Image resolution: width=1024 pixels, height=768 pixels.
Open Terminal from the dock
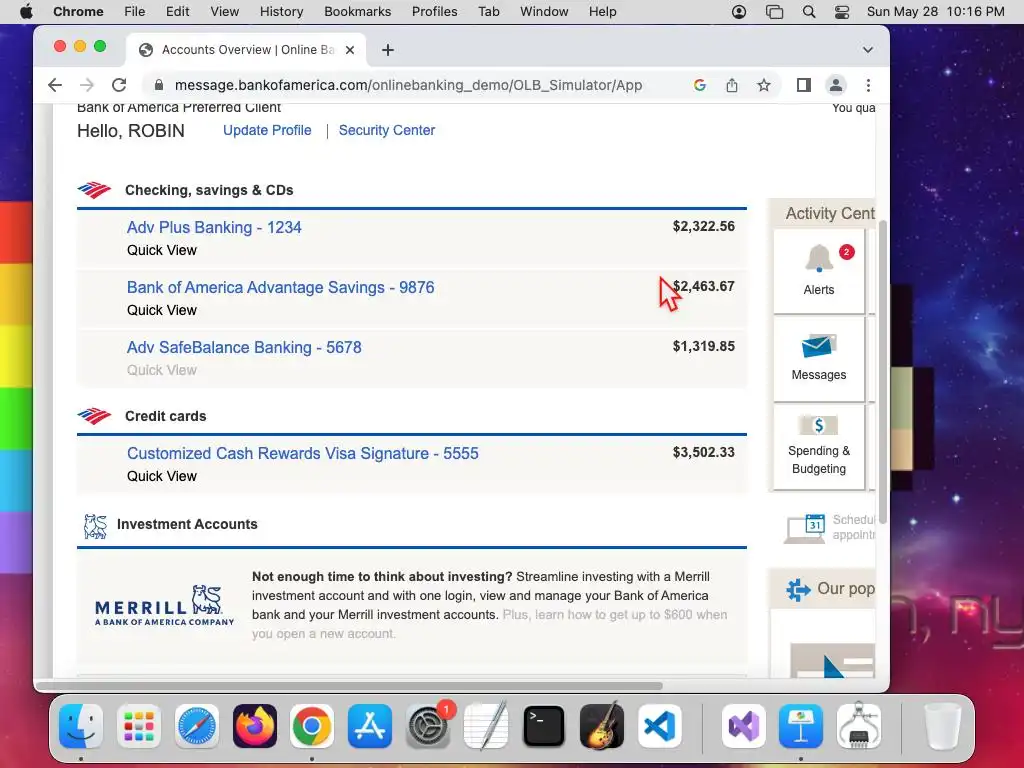543,726
